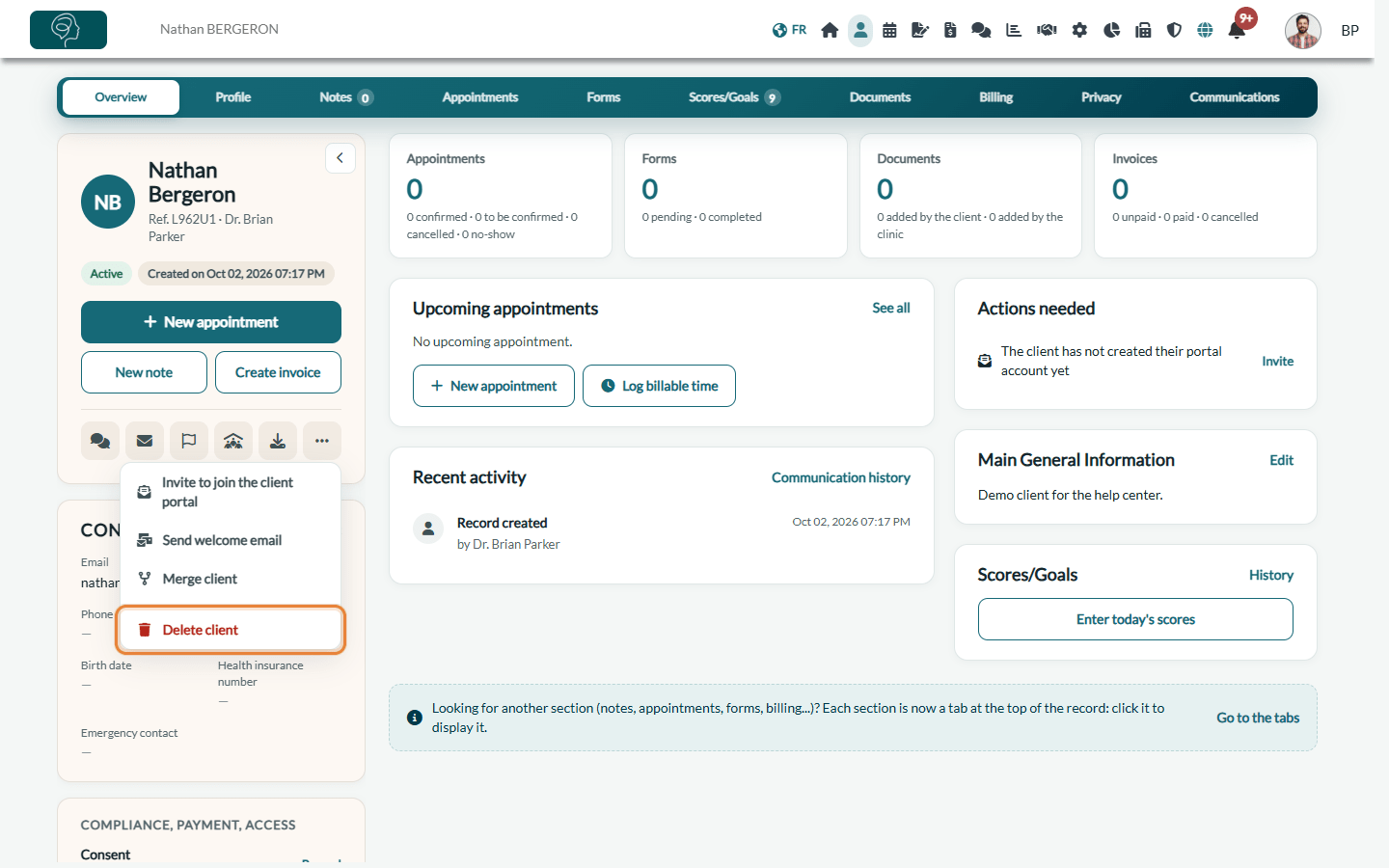Send a message via client chat button
Viewport: 1389px width, 868px height.
point(100,441)
